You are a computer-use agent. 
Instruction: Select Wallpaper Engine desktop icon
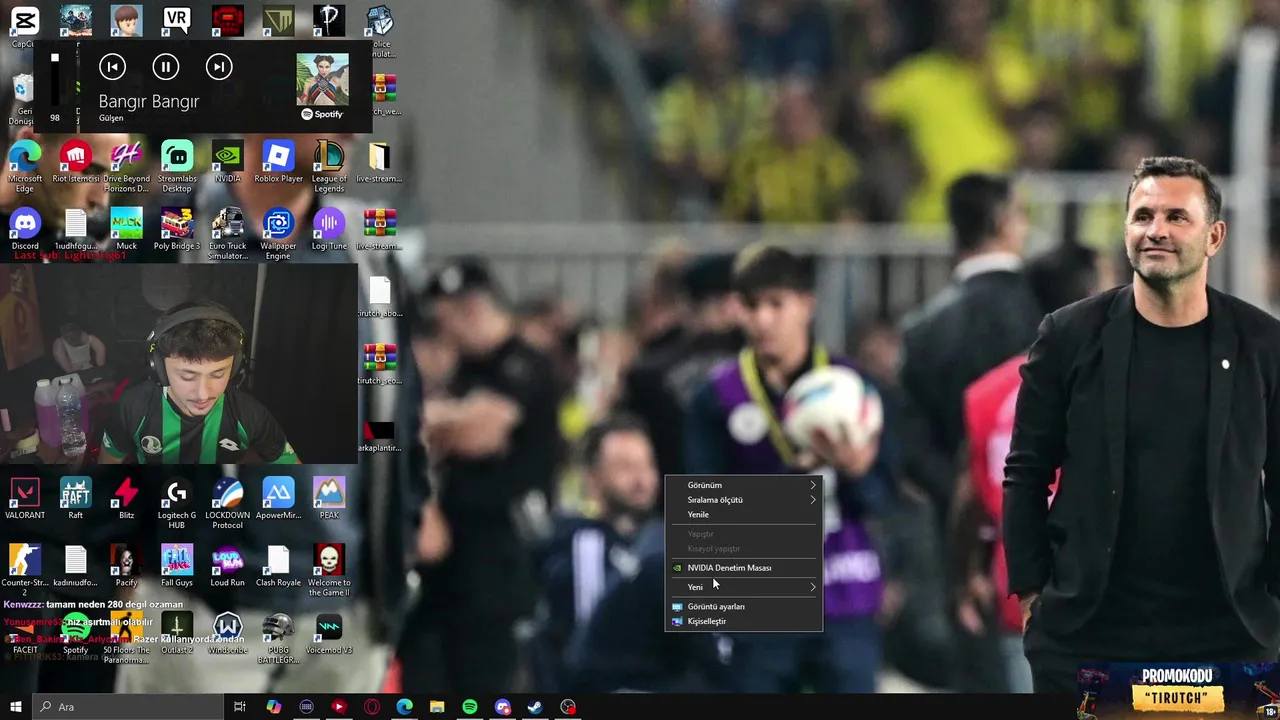tap(278, 234)
